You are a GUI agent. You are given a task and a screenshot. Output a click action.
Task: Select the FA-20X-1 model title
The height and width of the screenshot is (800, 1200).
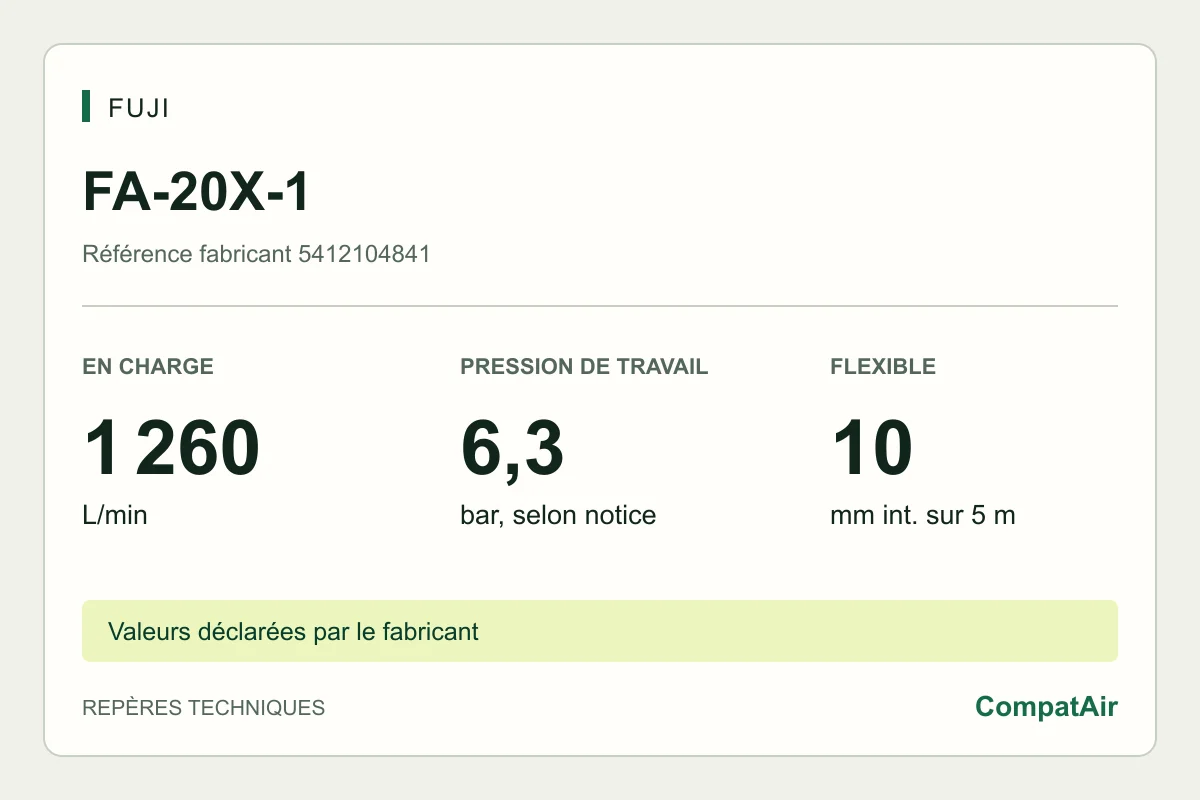(196, 192)
